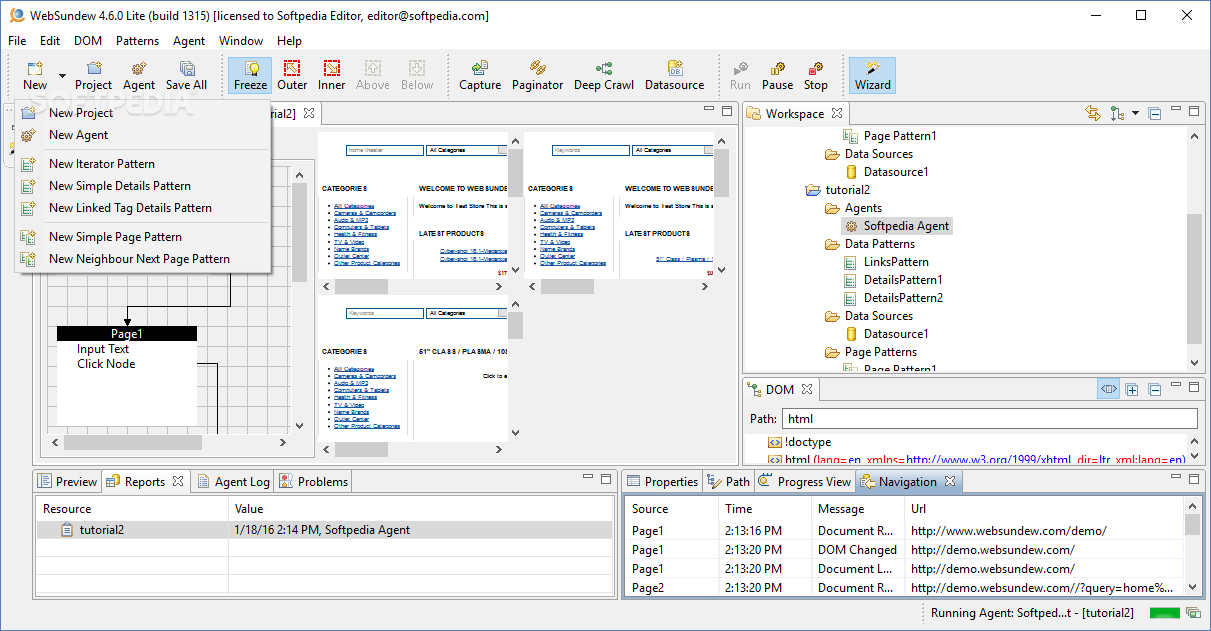
Task: Open the Patterns menu
Action: (137, 41)
